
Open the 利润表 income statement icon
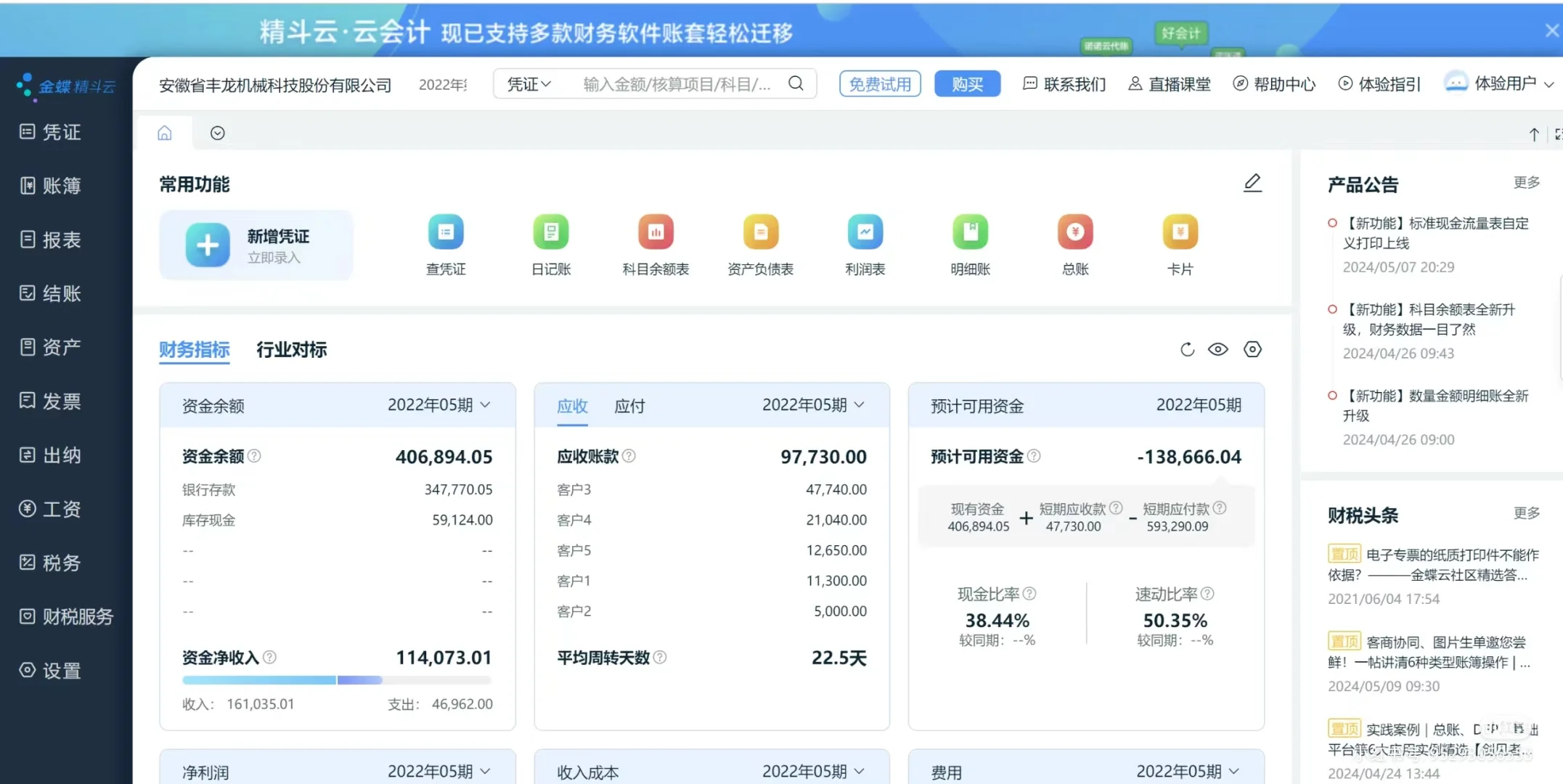(x=865, y=232)
